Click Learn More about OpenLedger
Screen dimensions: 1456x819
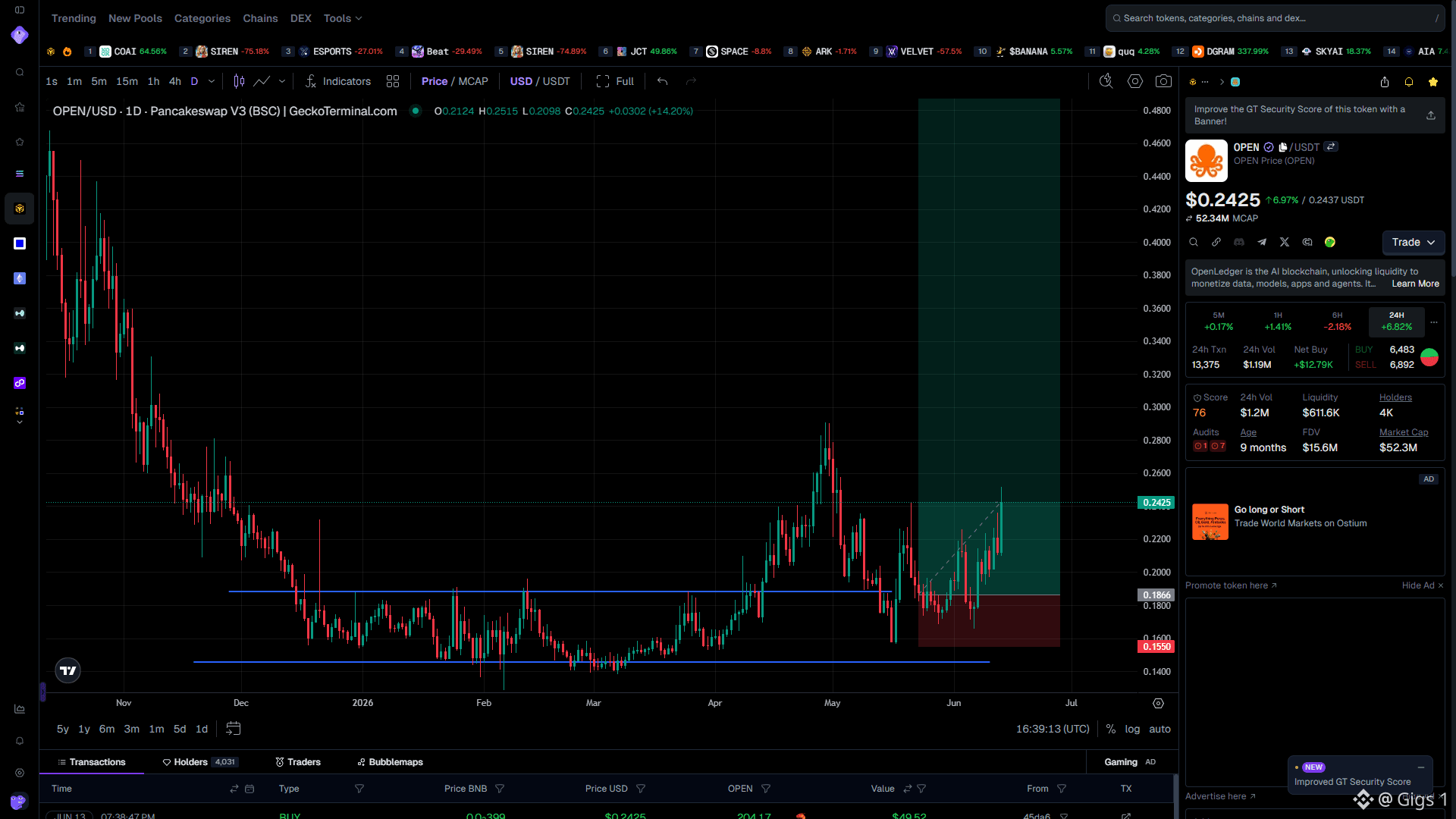click(1415, 284)
